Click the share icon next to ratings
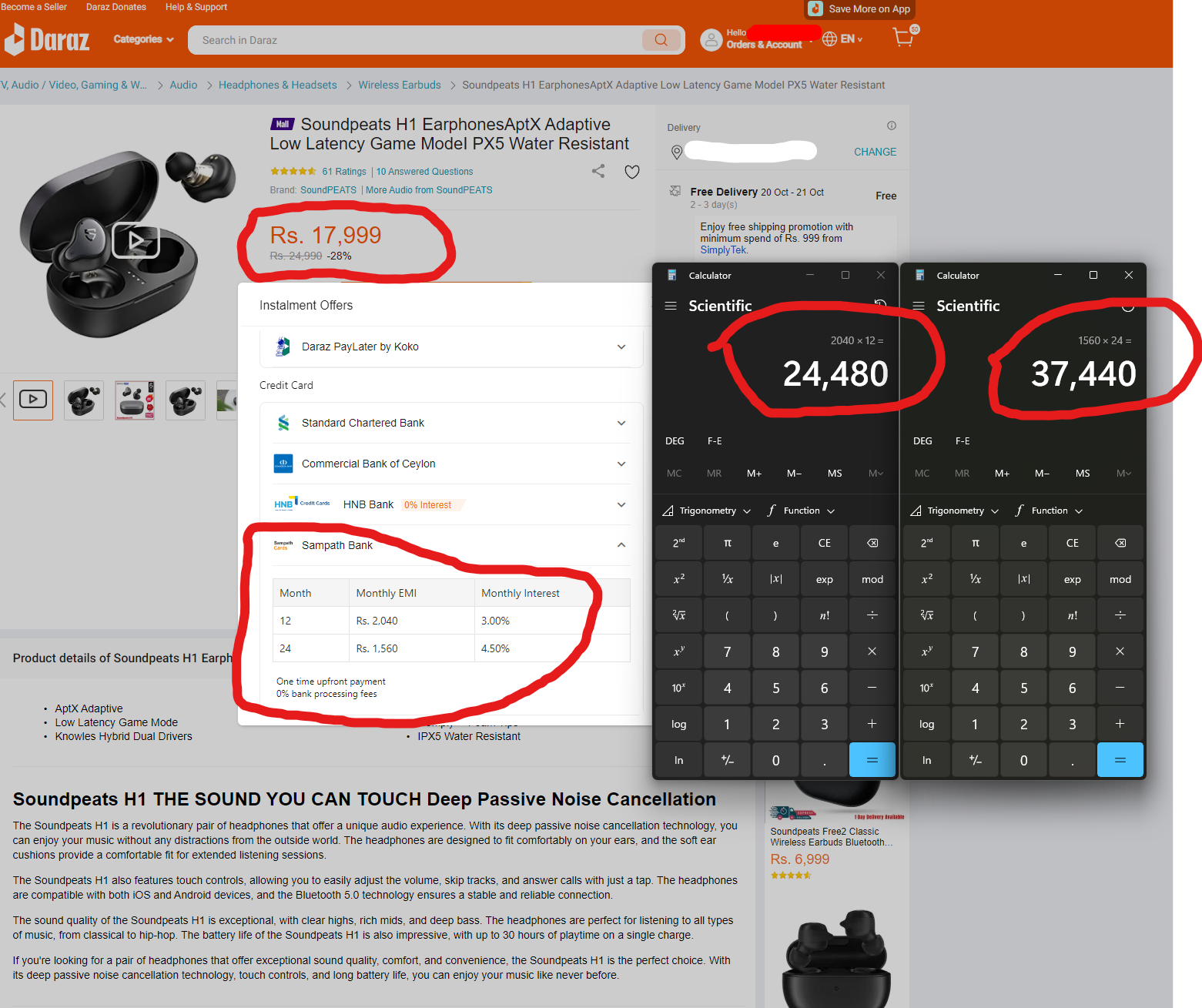This screenshot has height=1008, width=1202. 598,171
